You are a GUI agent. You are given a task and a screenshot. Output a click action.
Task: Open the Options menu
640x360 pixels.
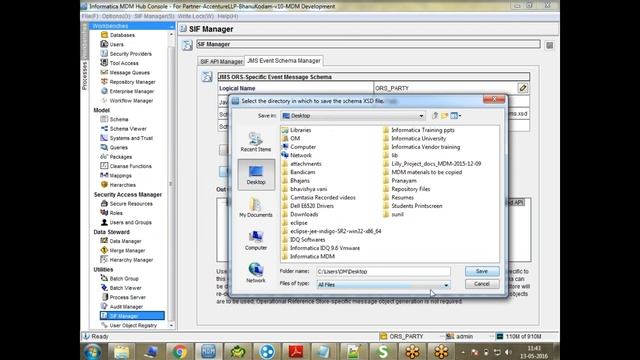tap(116, 16)
